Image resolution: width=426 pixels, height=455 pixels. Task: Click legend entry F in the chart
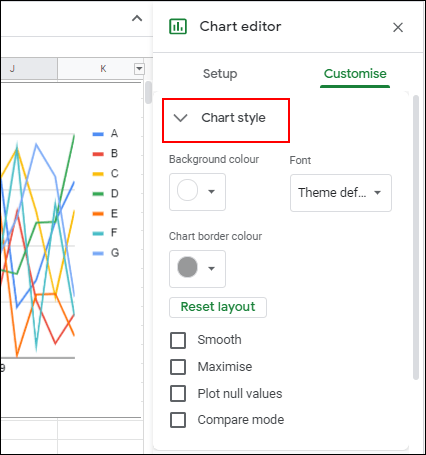106,233
